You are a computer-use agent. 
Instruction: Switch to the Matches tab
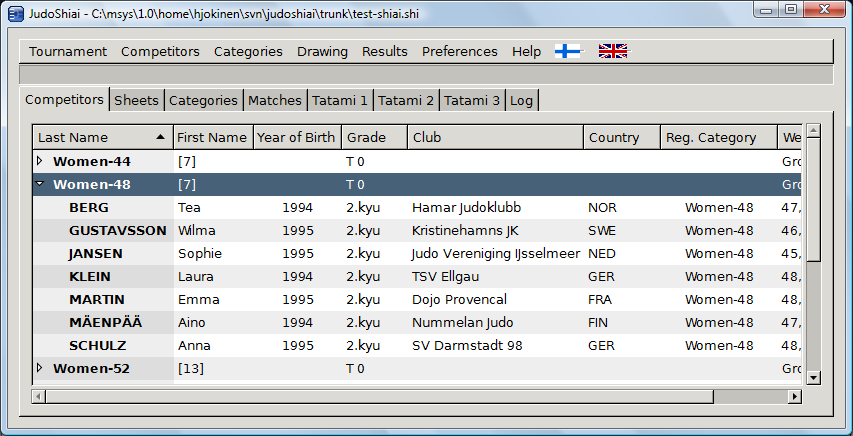(x=275, y=100)
